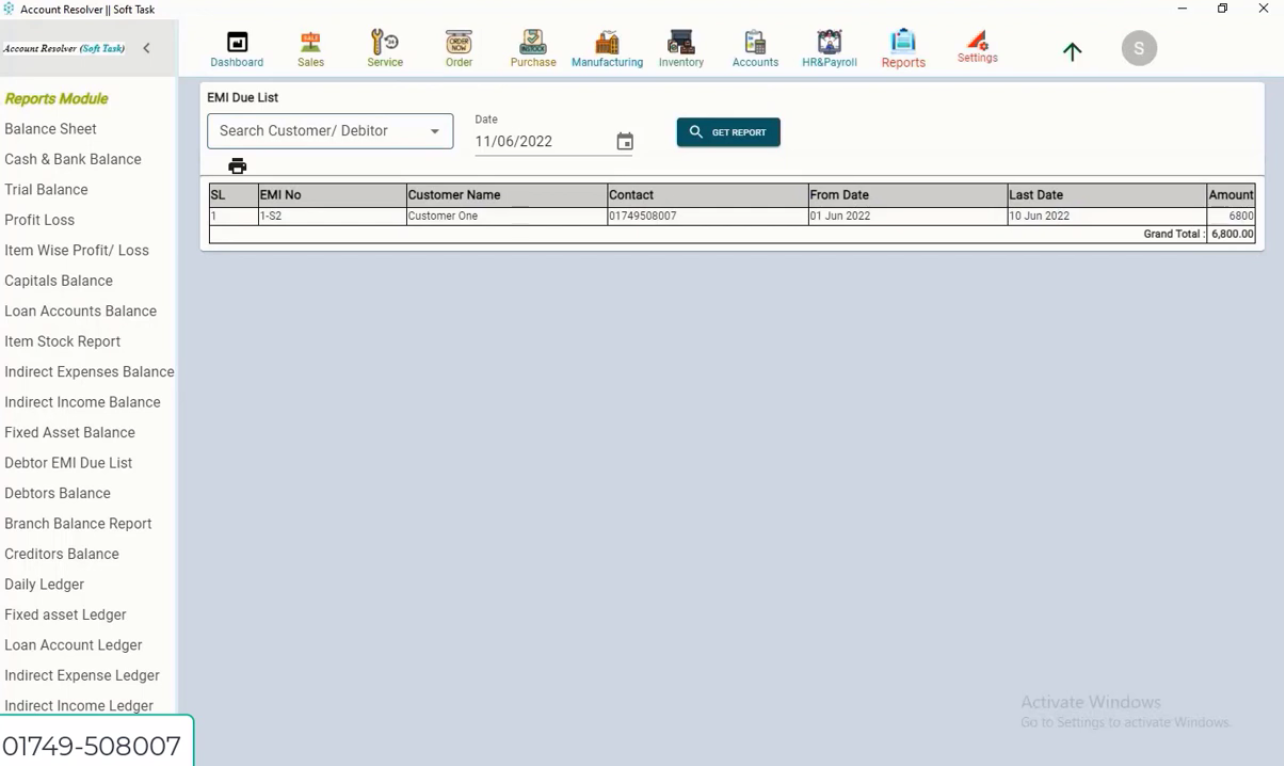
Task: Collapse the left sidebar with the chevron
Action: click(x=146, y=47)
